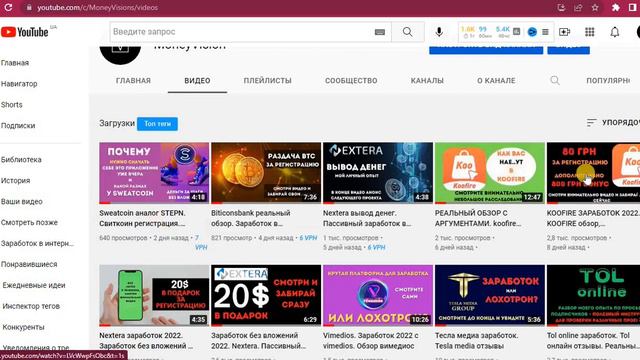Click the channel search magnifier icon

point(555,80)
